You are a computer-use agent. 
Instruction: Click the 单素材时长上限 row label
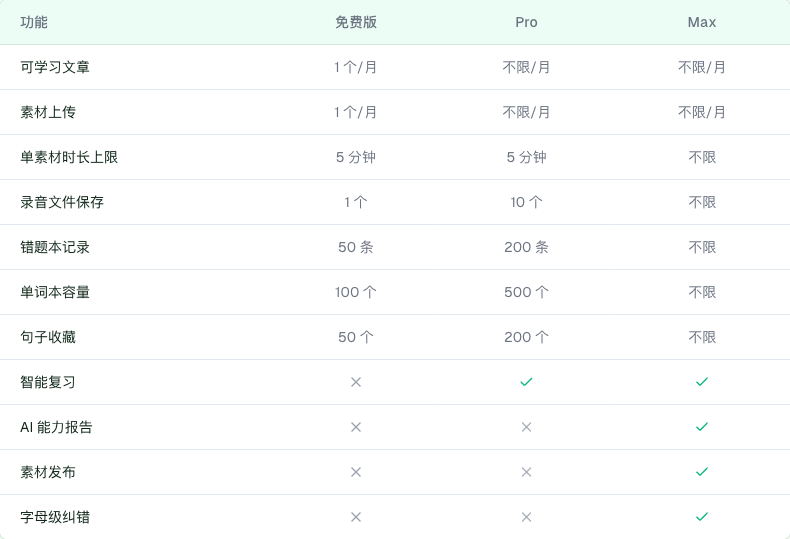point(69,157)
